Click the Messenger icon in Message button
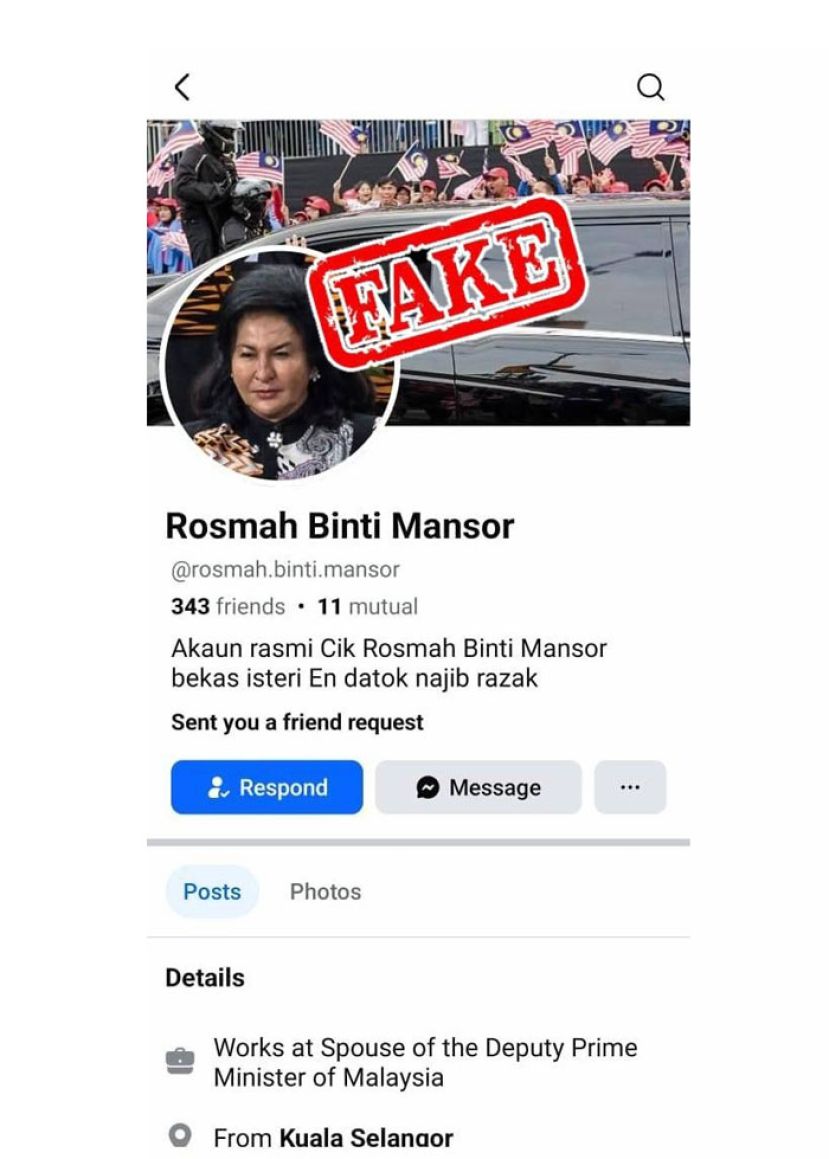This screenshot has height=1159, width=829. click(x=427, y=787)
